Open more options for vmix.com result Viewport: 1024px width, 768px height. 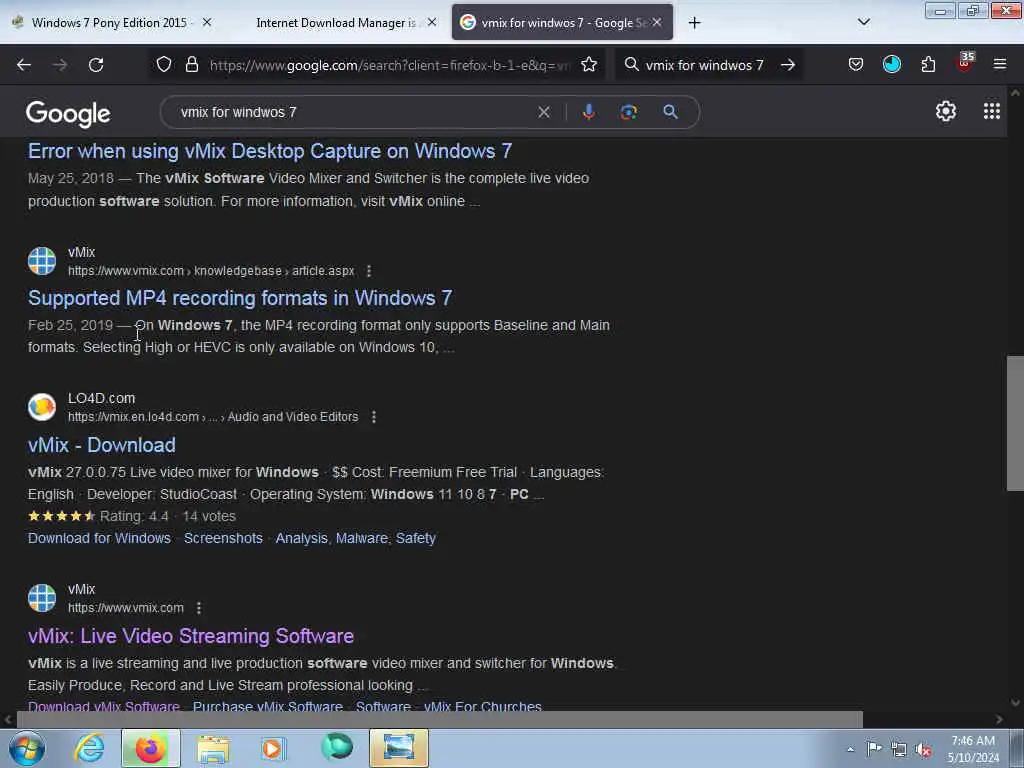(x=199, y=608)
